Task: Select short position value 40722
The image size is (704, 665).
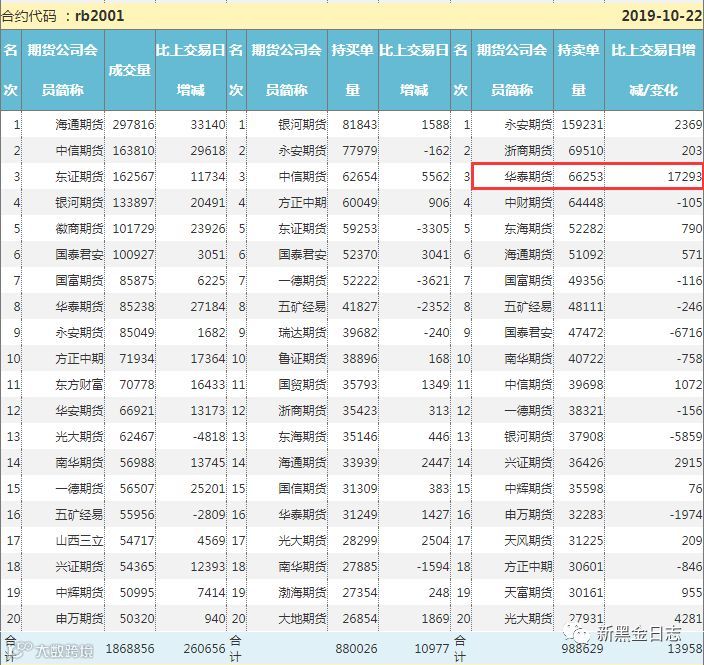Action: (586, 359)
